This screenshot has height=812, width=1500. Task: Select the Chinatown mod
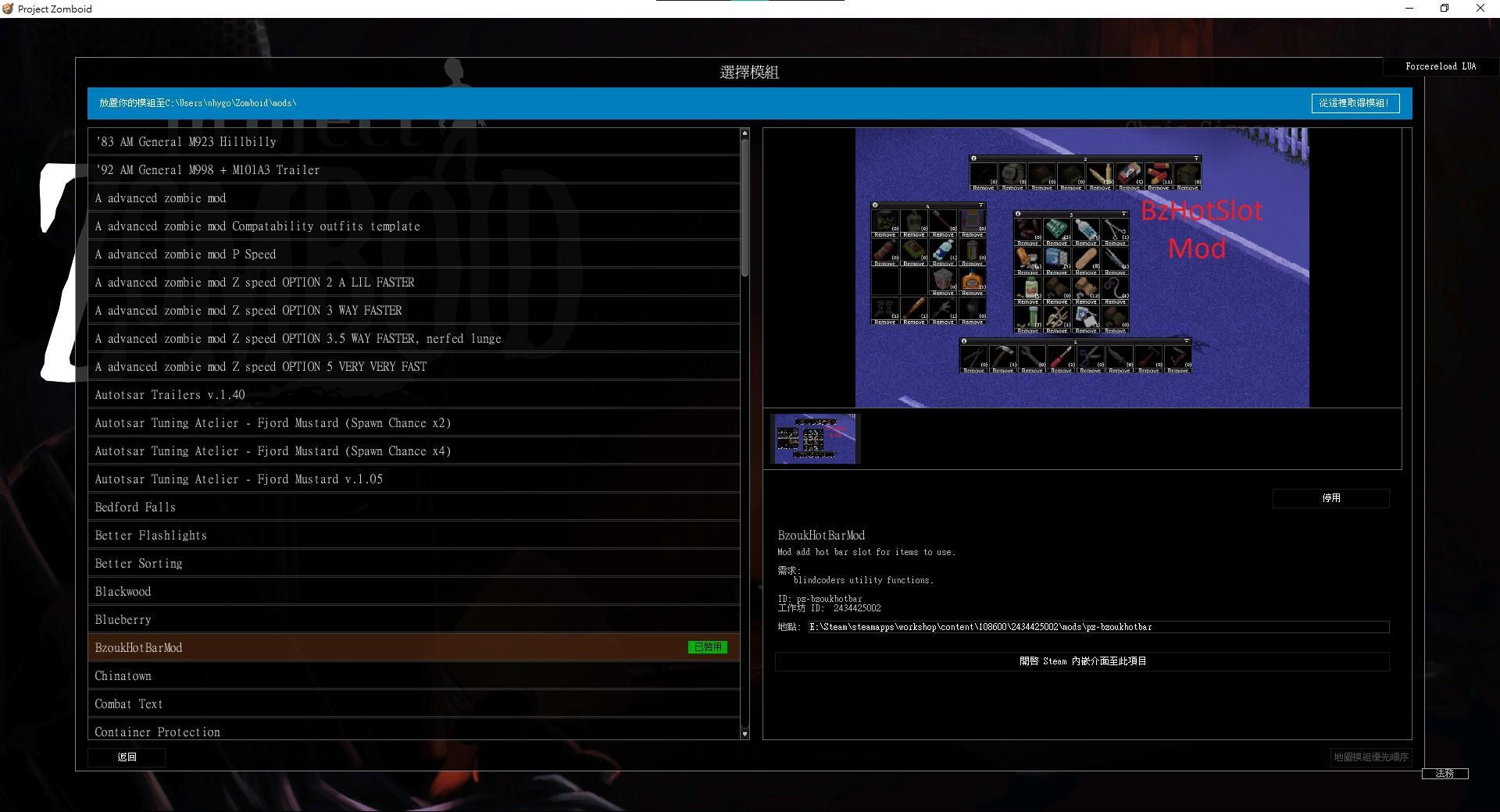414,676
